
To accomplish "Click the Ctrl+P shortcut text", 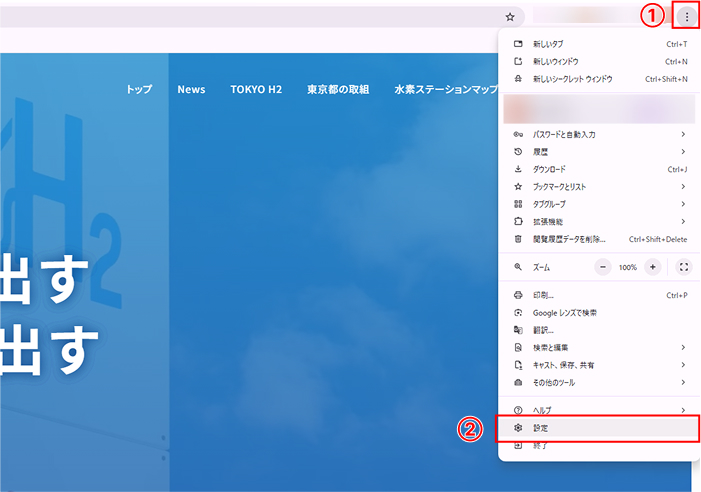I will [677, 295].
